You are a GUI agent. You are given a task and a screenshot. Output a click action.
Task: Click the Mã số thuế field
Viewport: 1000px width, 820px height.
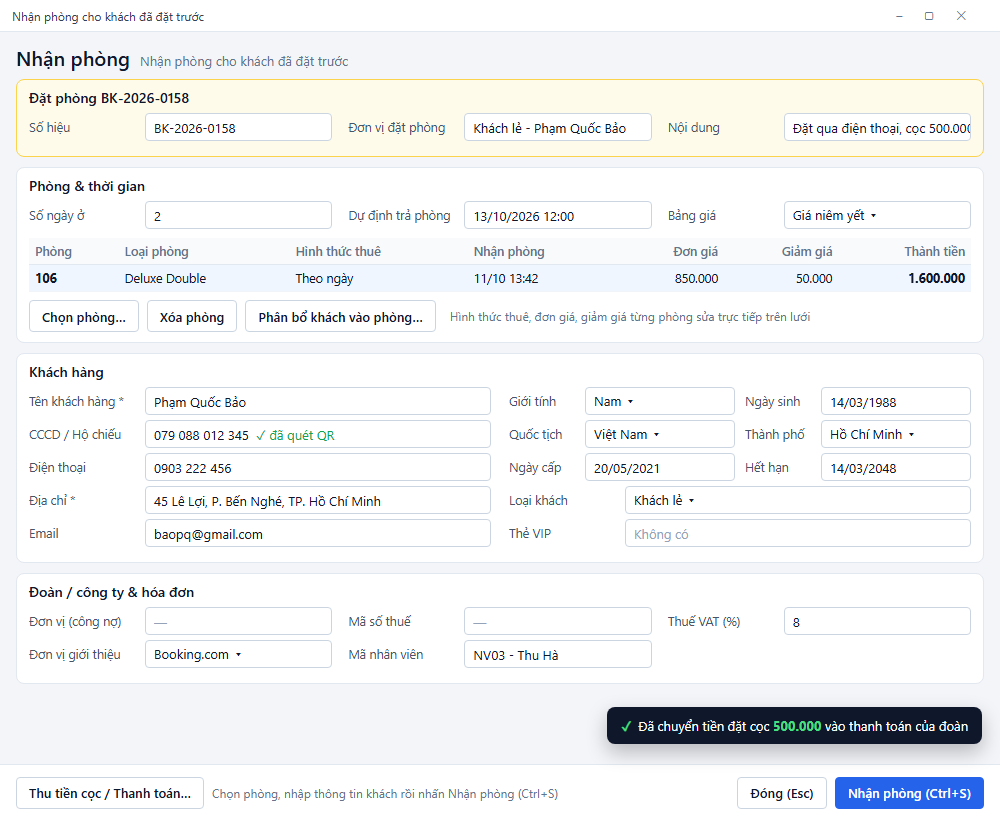(x=557, y=622)
